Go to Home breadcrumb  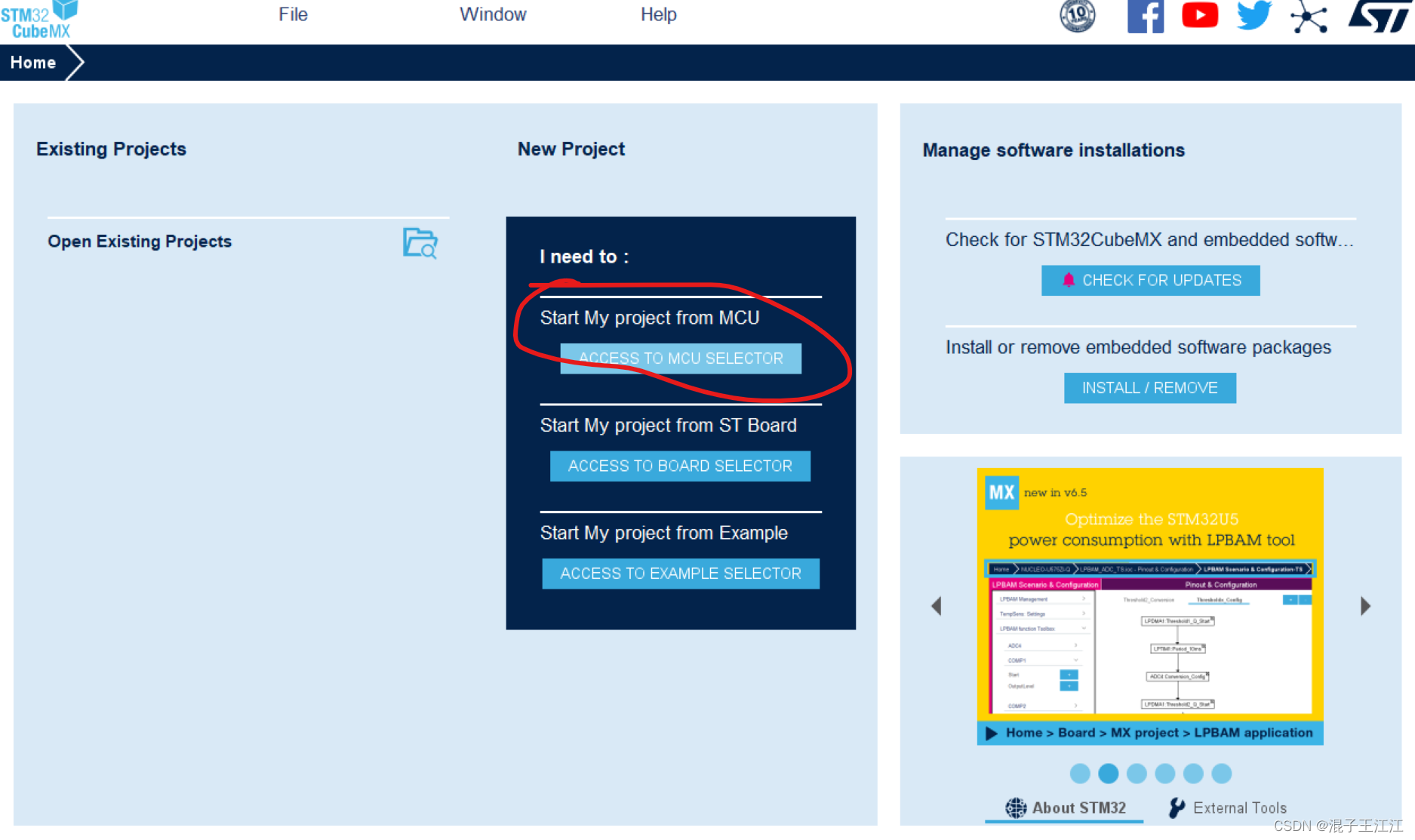click(33, 63)
